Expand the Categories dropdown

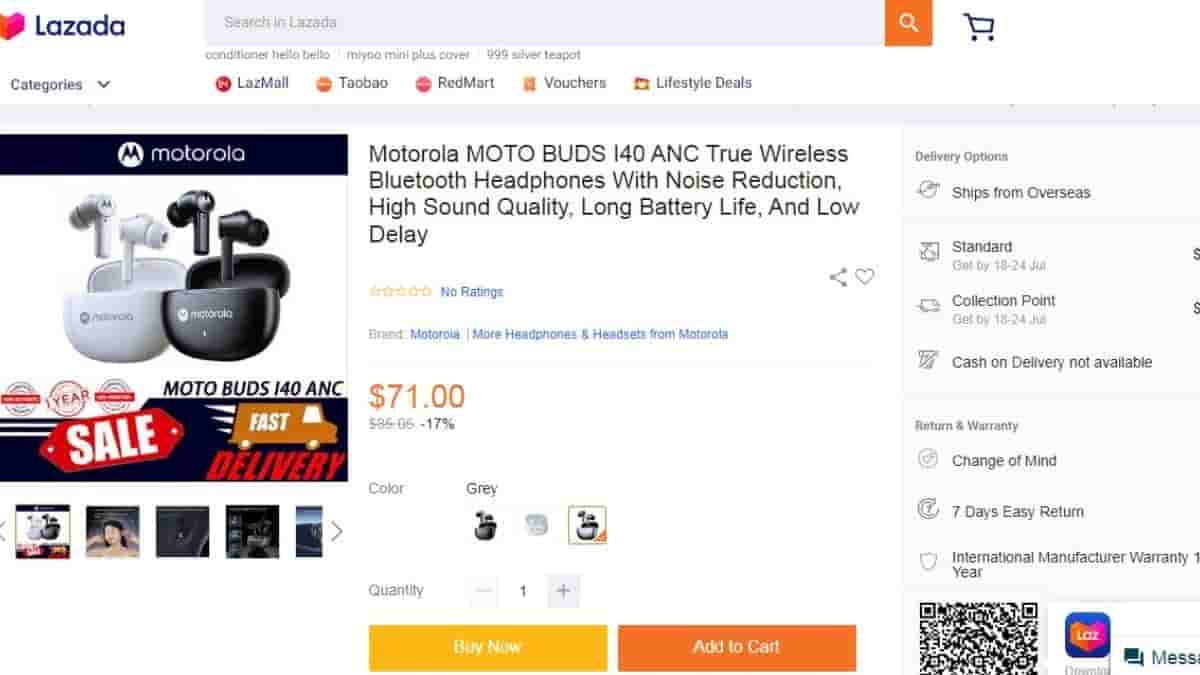coord(60,85)
